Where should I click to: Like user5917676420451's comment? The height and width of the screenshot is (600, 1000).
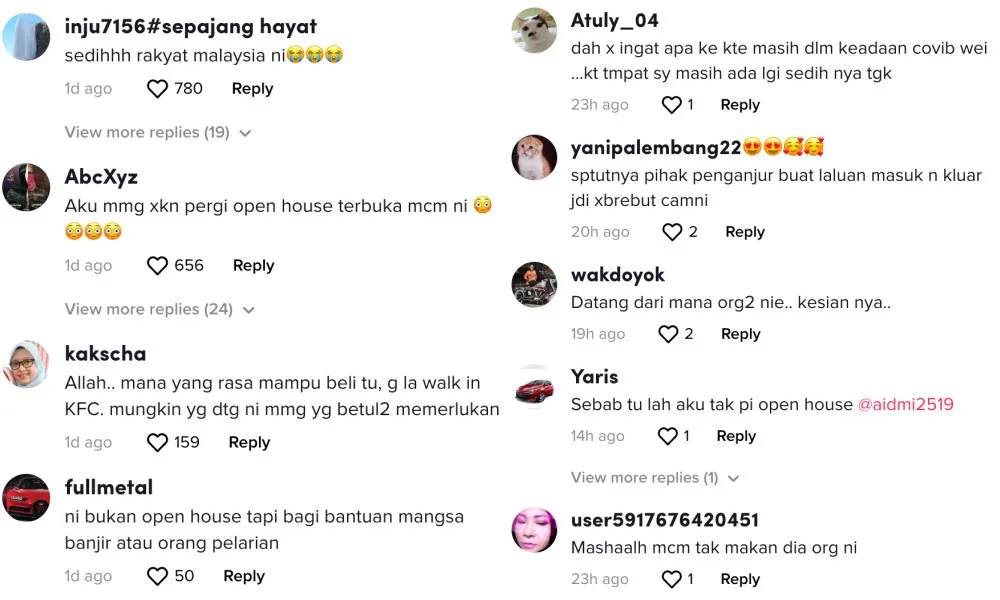[672, 579]
